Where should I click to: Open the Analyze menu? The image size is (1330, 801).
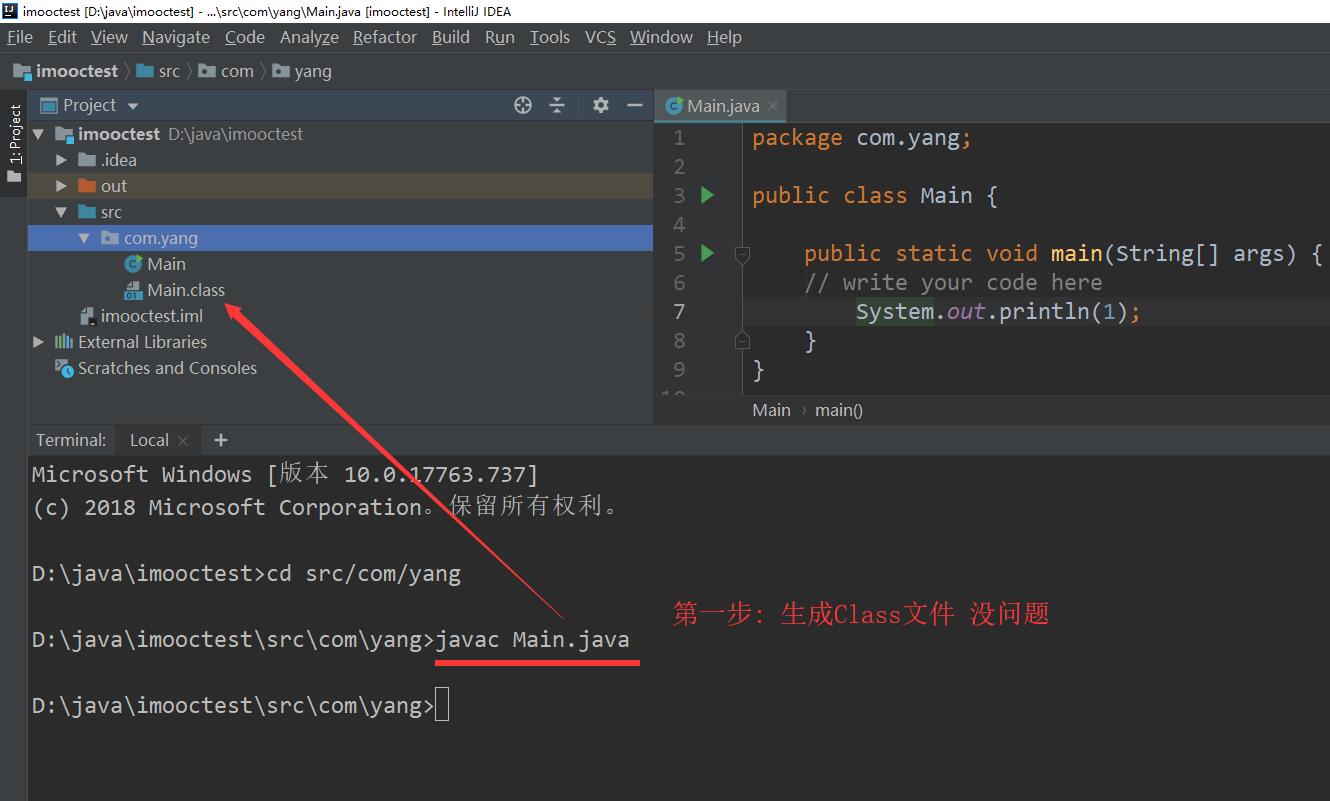(x=309, y=37)
